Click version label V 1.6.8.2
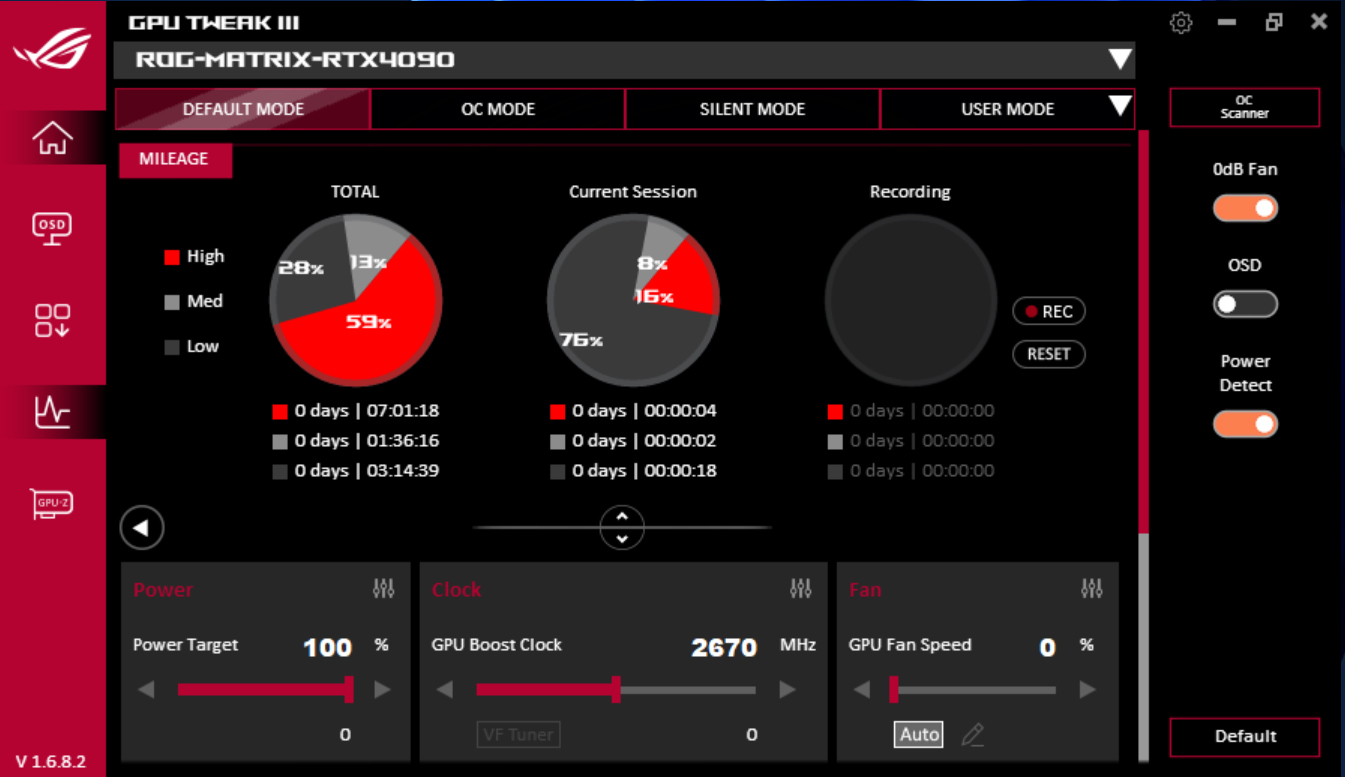 (x=51, y=761)
